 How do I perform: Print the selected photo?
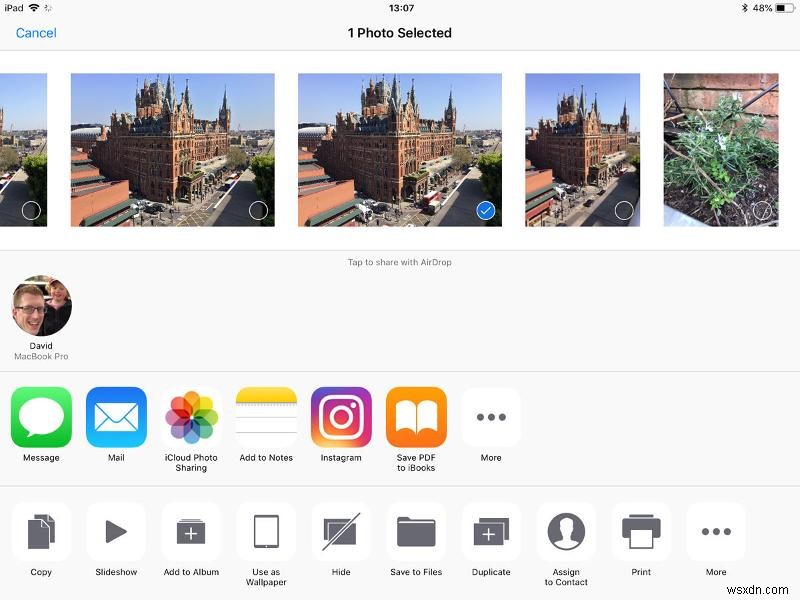(x=641, y=531)
